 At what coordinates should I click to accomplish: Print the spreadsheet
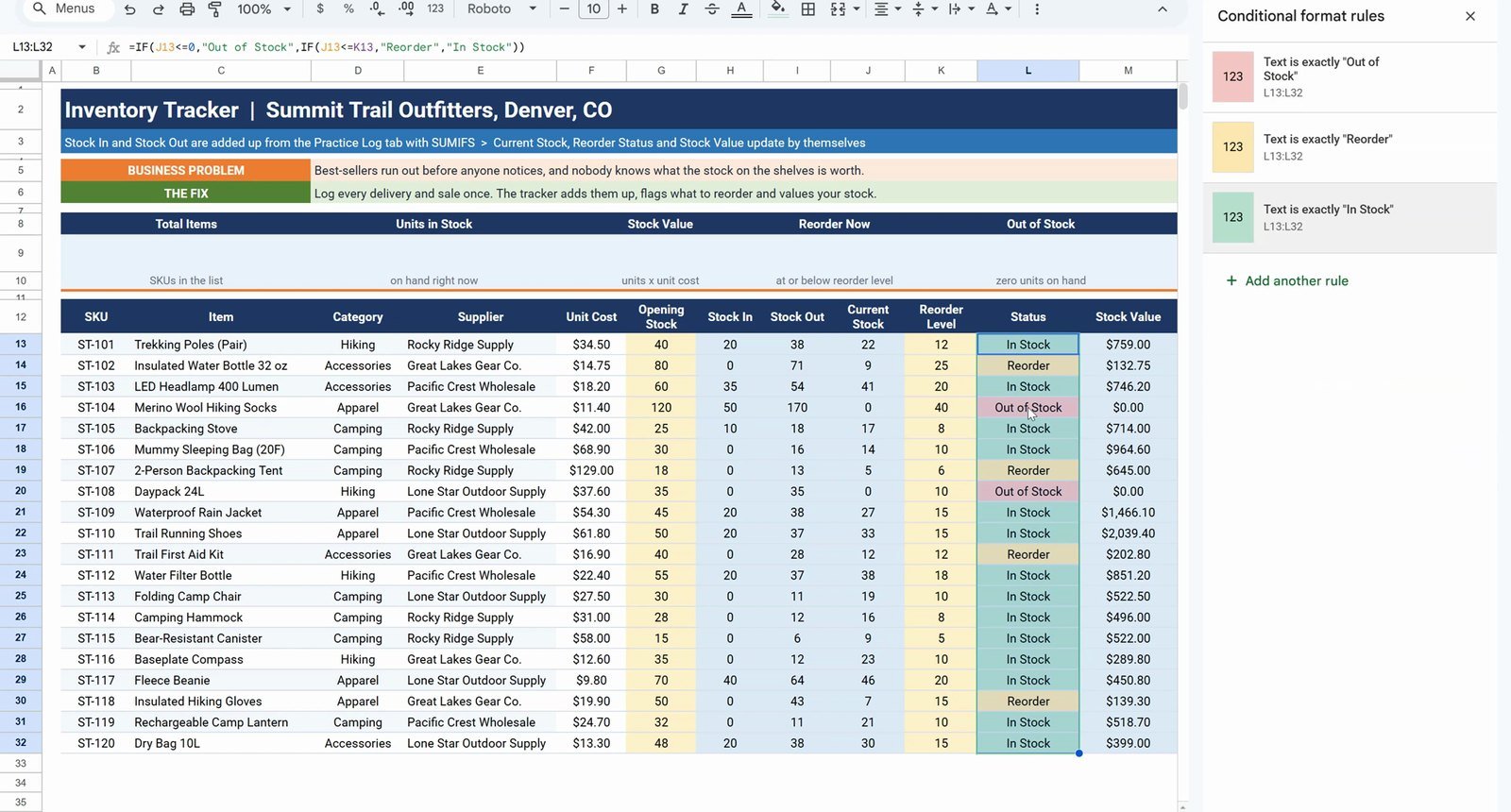pyautogui.click(x=187, y=9)
